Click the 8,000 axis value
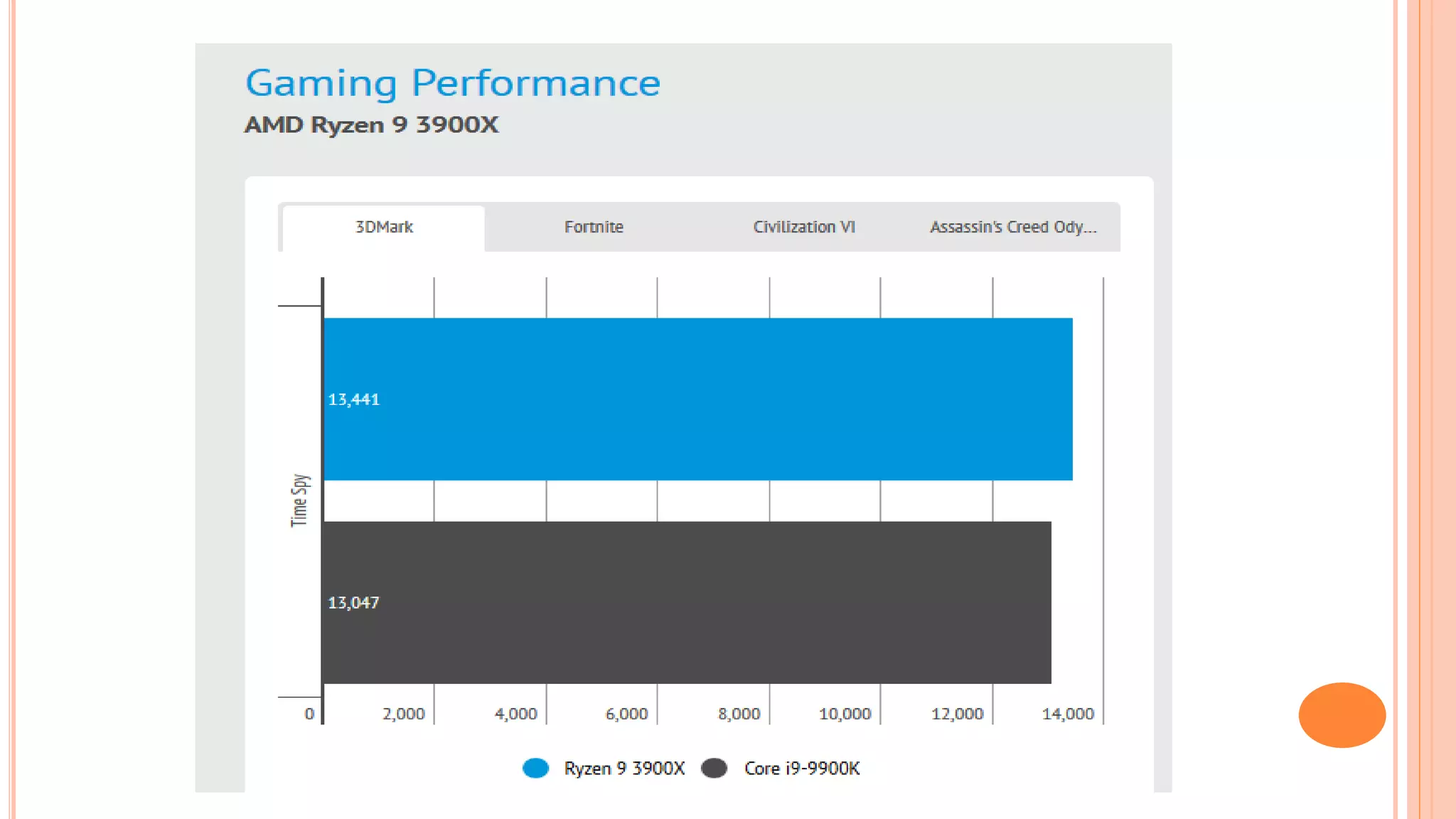This screenshot has width=1456, height=819. (x=739, y=714)
